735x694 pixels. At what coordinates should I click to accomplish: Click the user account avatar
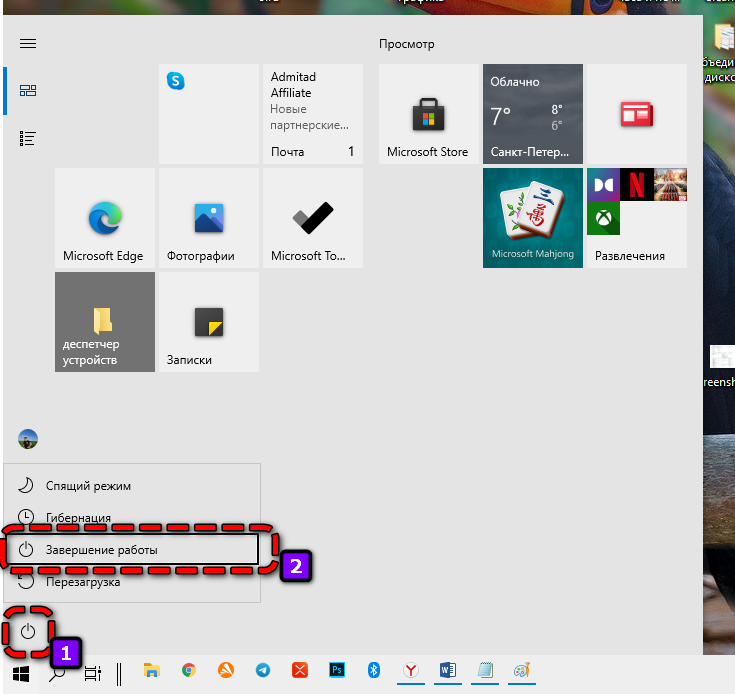(x=28, y=439)
